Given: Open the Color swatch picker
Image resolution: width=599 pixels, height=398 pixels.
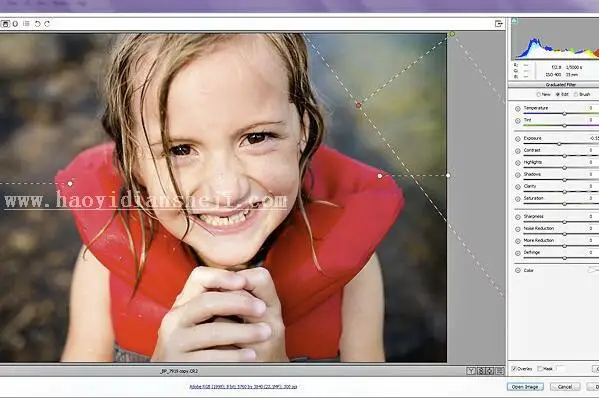Looking at the screenshot, I should pos(593,270).
